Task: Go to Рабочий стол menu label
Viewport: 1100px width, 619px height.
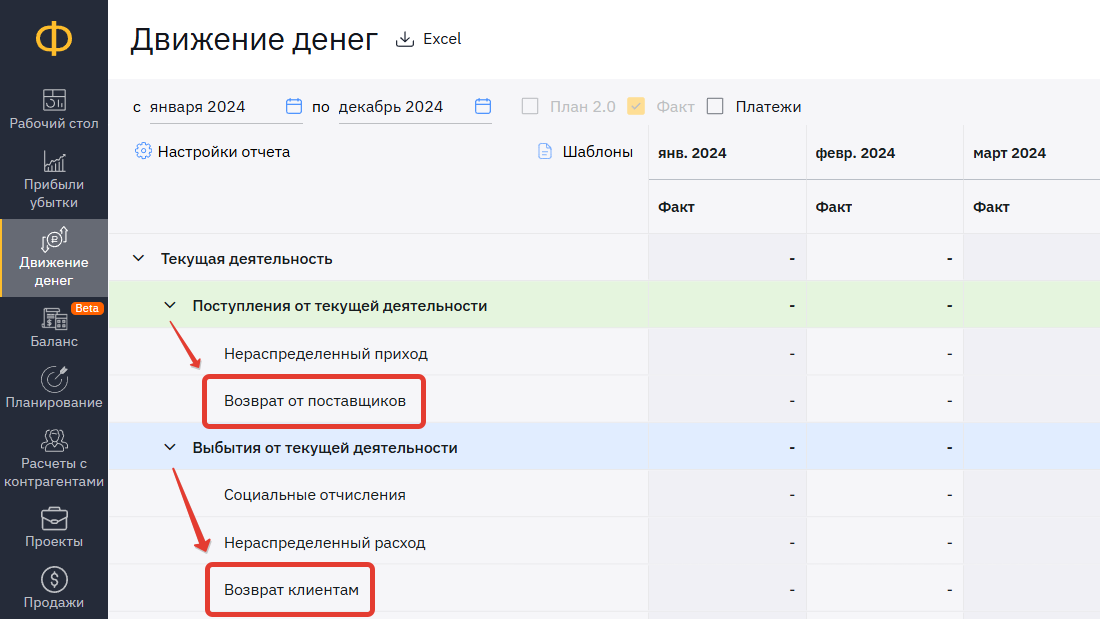Action: [54, 124]
